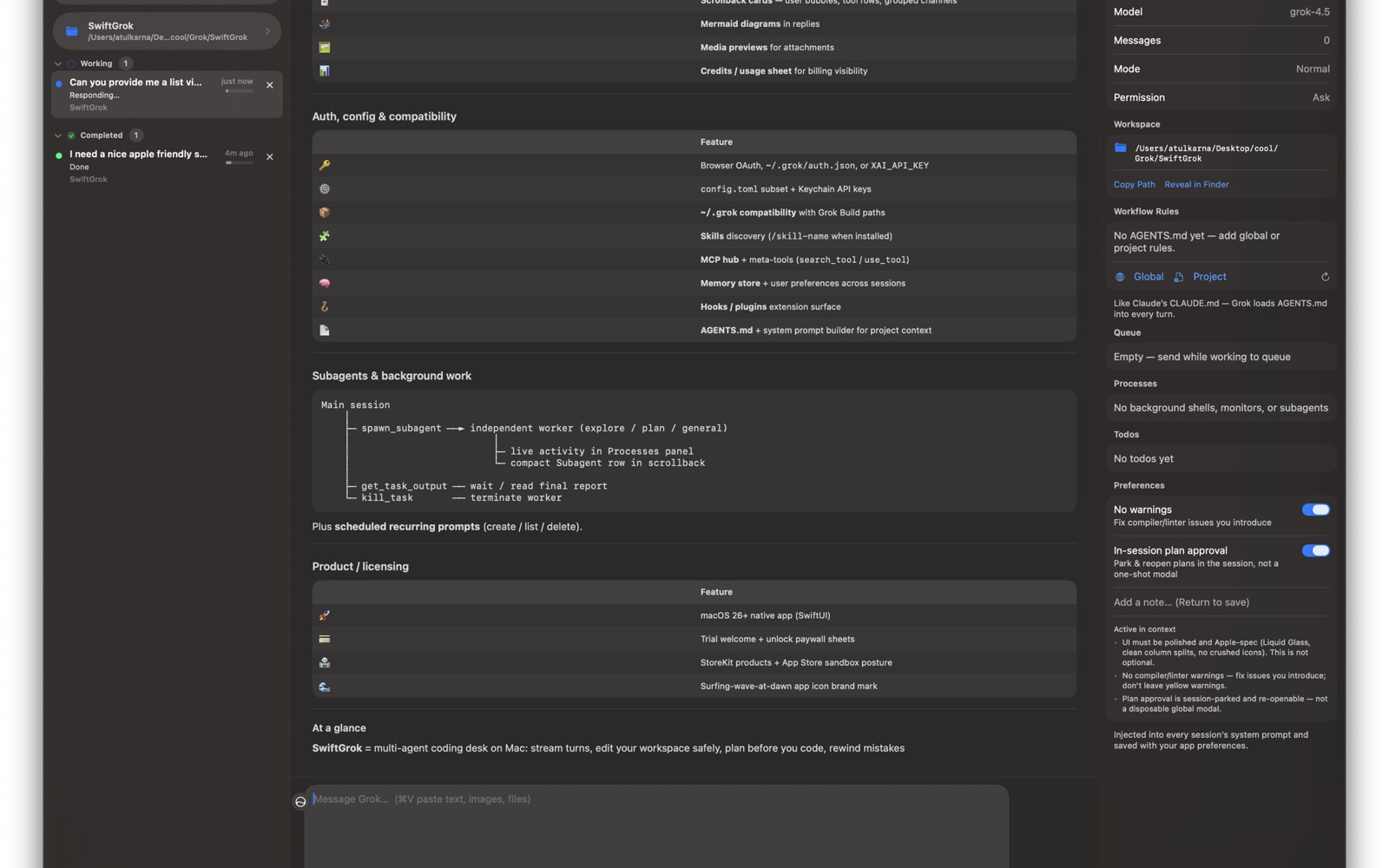Click the Messages count value 0
Screen dimensions: 1389x868
click(1326, 40)
